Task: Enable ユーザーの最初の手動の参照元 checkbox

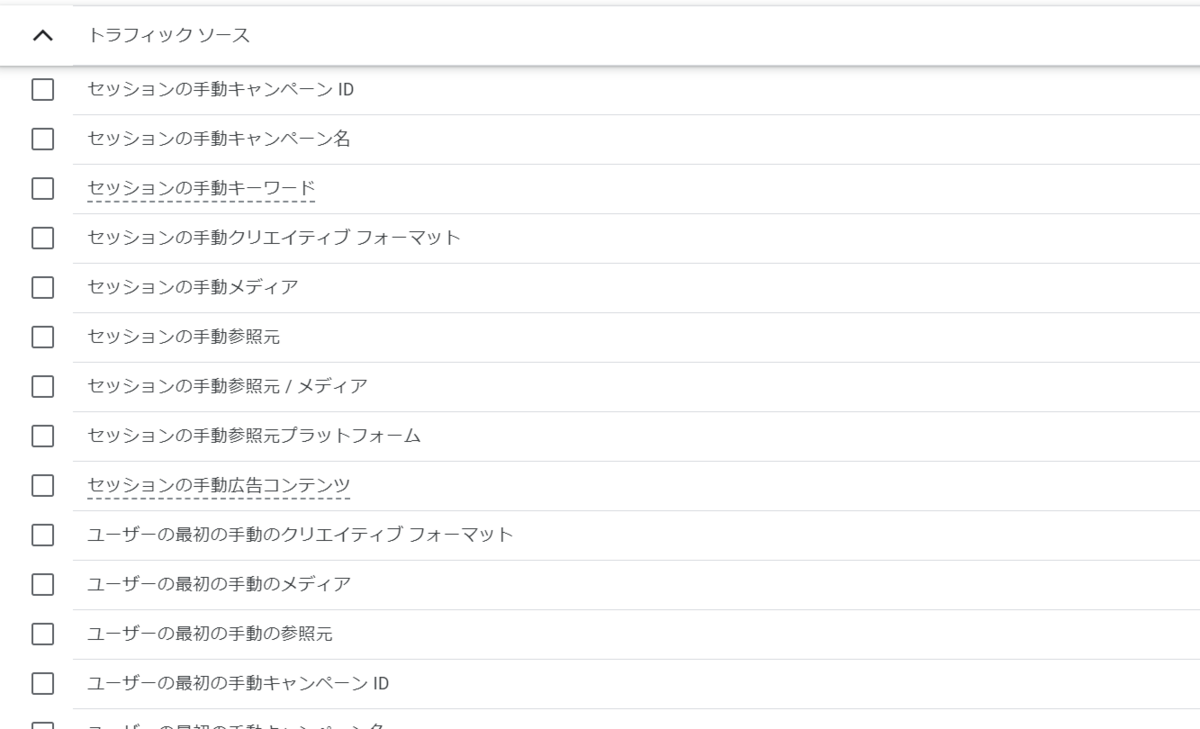Action: (x=42, y=635)
